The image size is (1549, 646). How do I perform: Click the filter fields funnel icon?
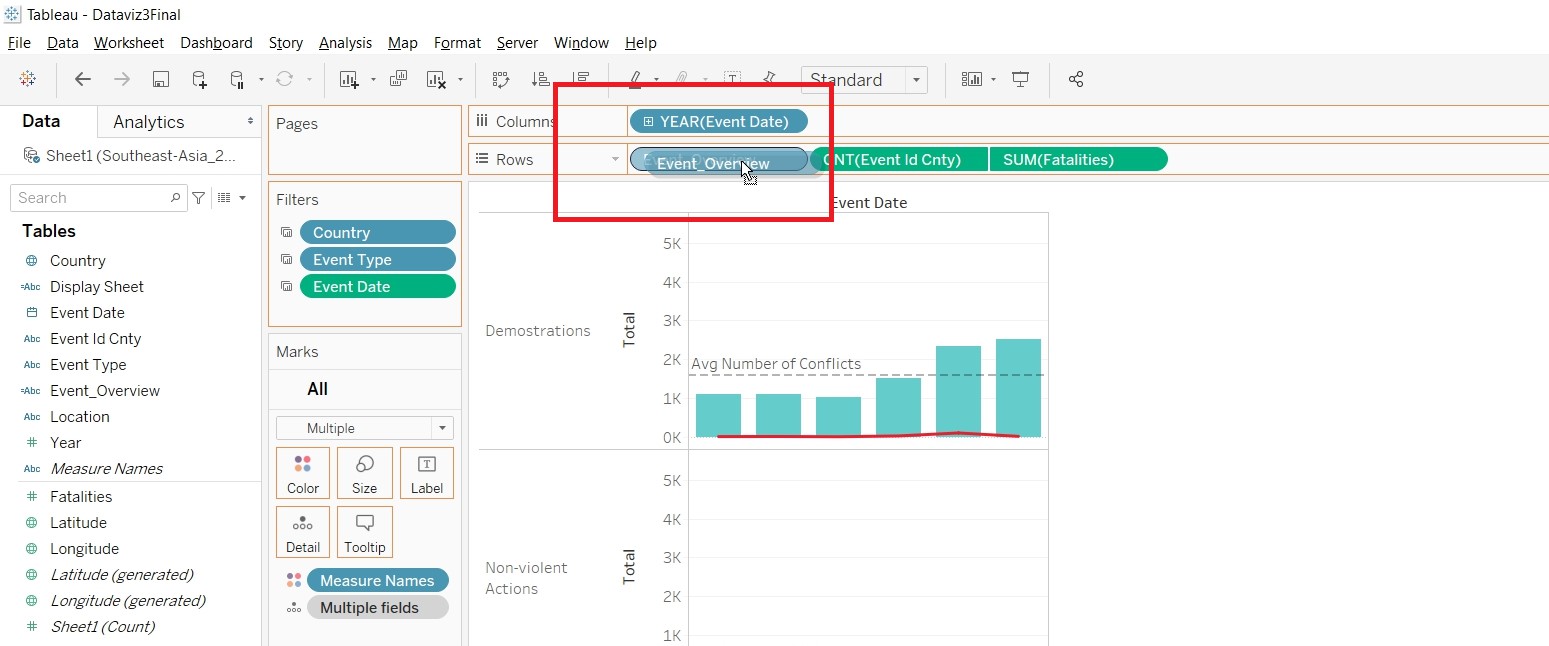pos(199,198)
